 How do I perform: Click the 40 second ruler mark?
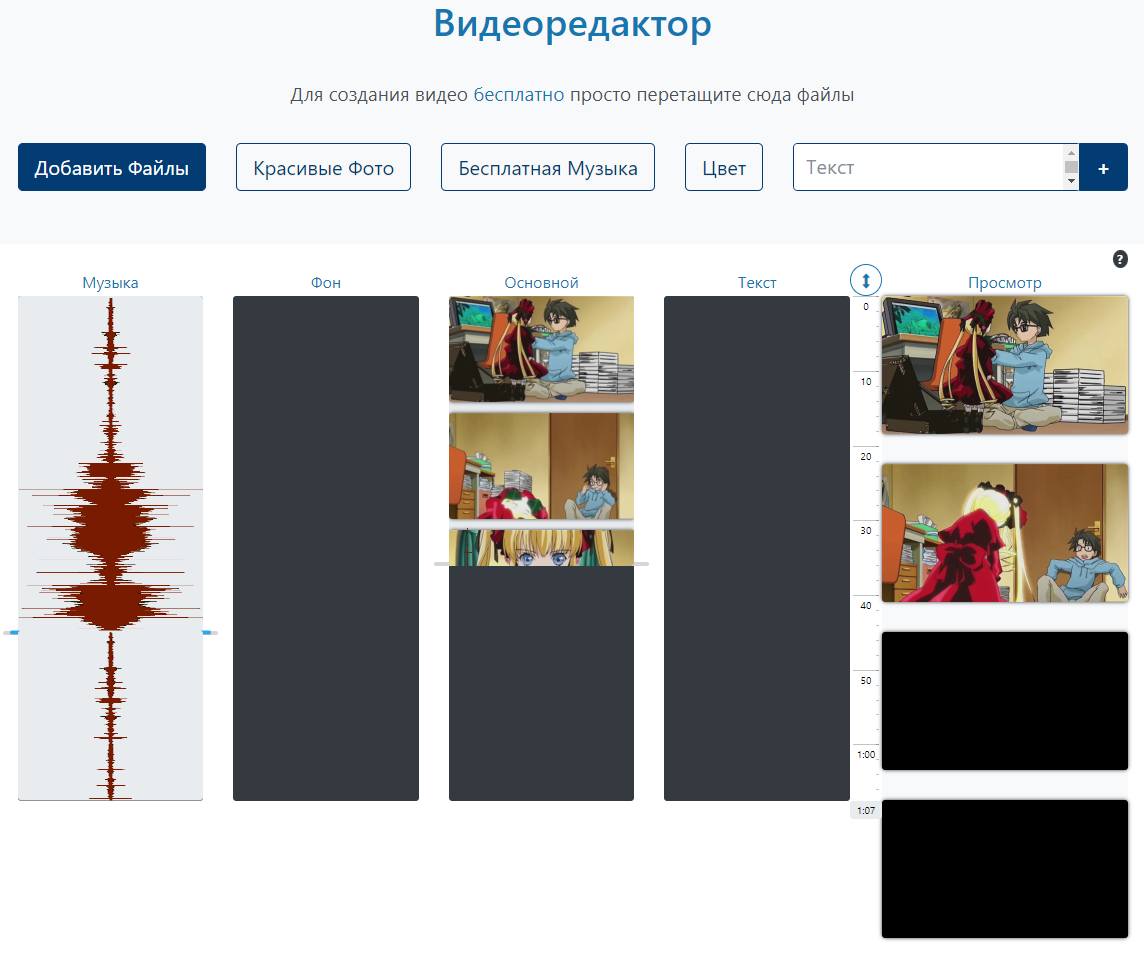865,605
